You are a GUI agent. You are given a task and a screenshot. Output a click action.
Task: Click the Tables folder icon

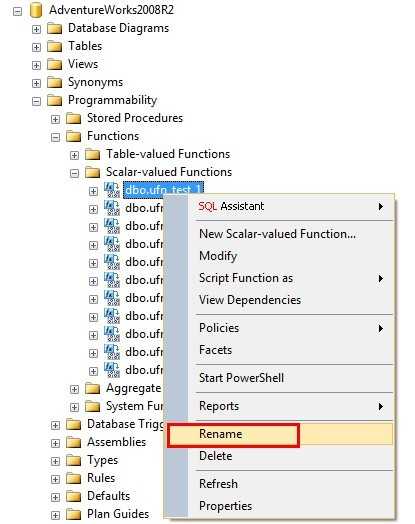click(x=54, y=46)
